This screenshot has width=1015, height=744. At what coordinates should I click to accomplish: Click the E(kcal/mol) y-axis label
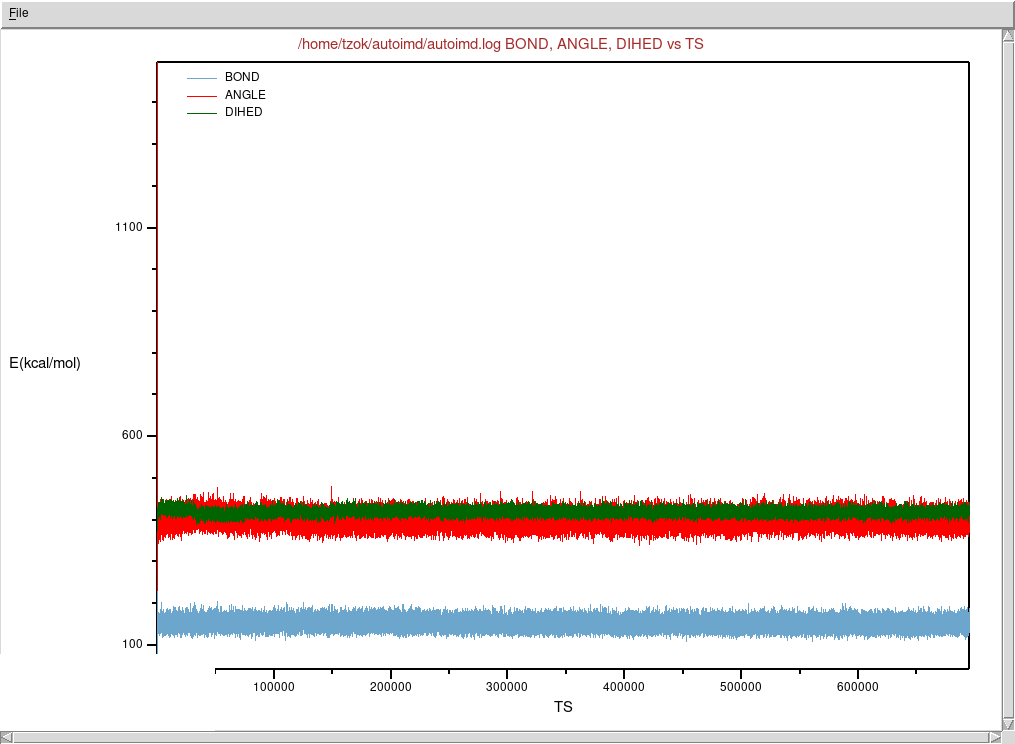tap(45, 363)
